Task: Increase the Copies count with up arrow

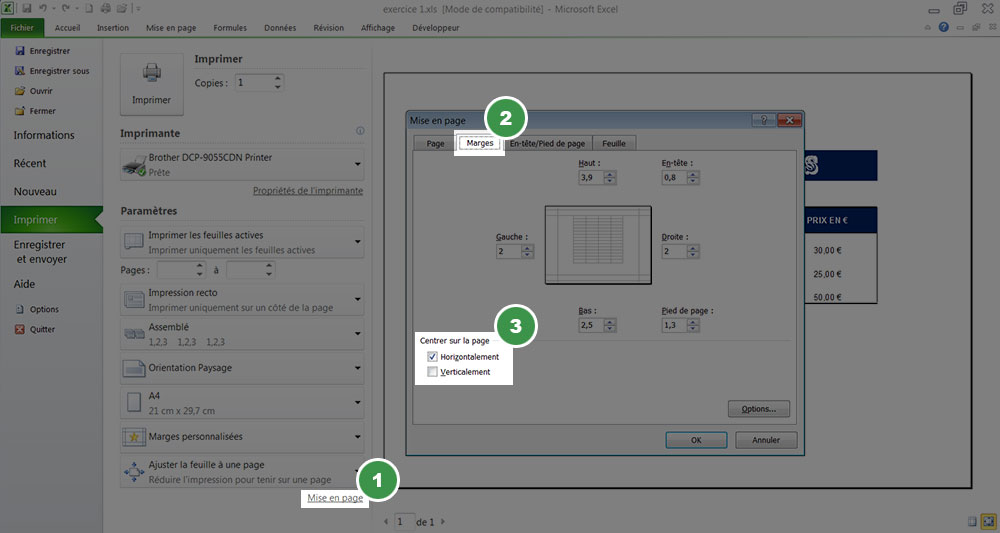Action: click(x=278, y=79)
